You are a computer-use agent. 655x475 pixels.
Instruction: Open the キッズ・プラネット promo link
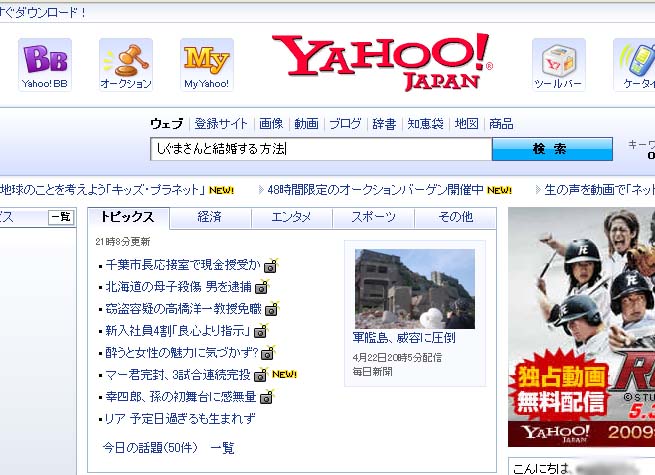point(102,190)
